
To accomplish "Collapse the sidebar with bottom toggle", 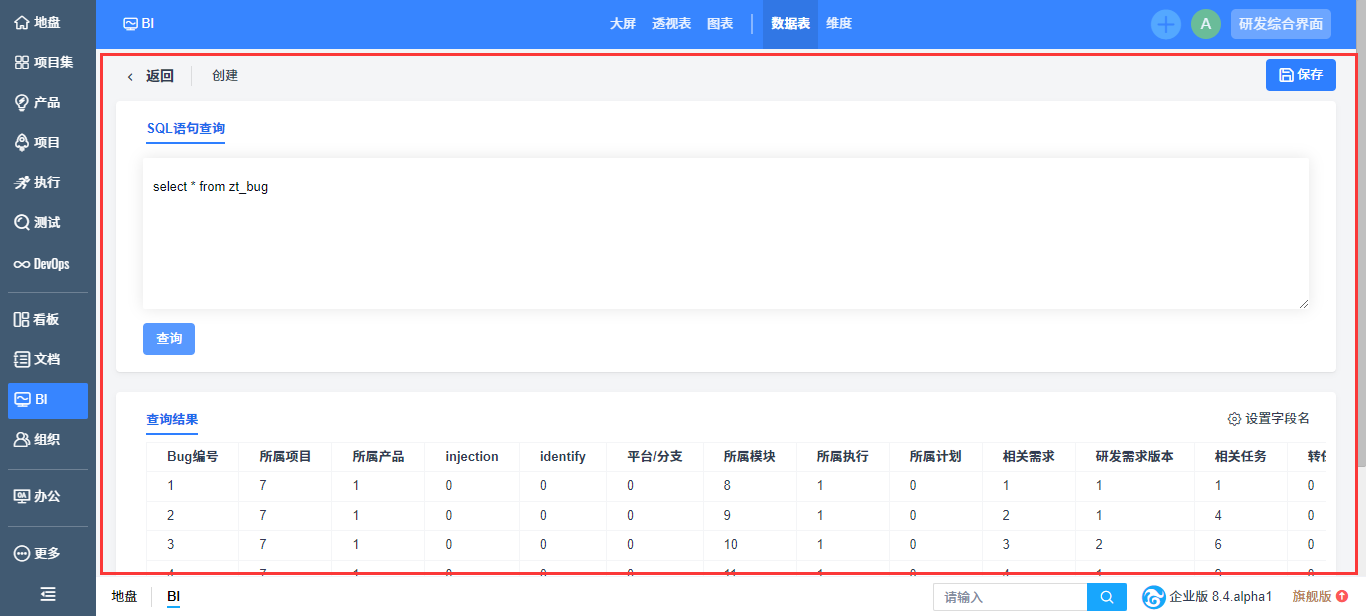I will [47, 594].
